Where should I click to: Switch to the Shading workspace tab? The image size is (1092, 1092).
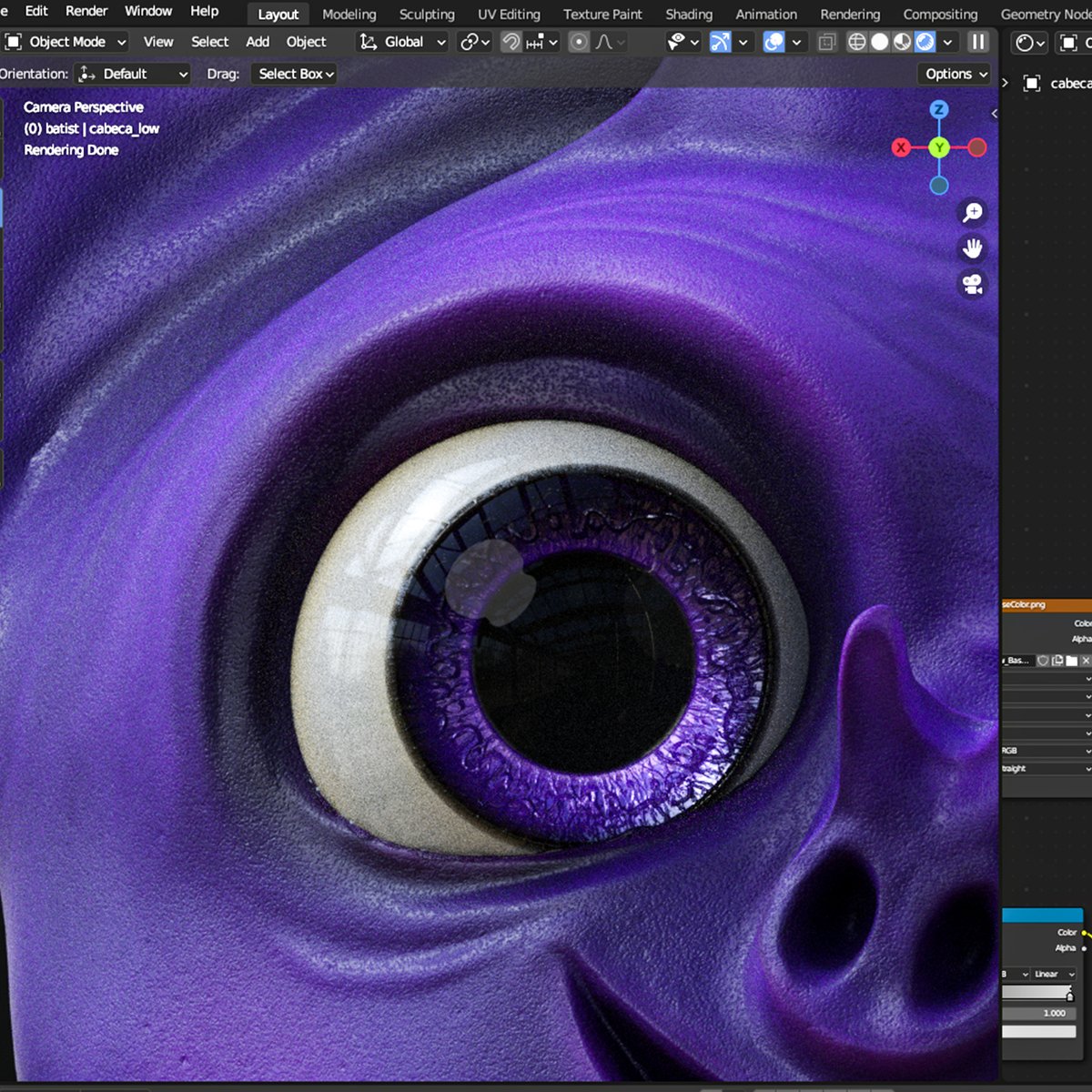689,15
